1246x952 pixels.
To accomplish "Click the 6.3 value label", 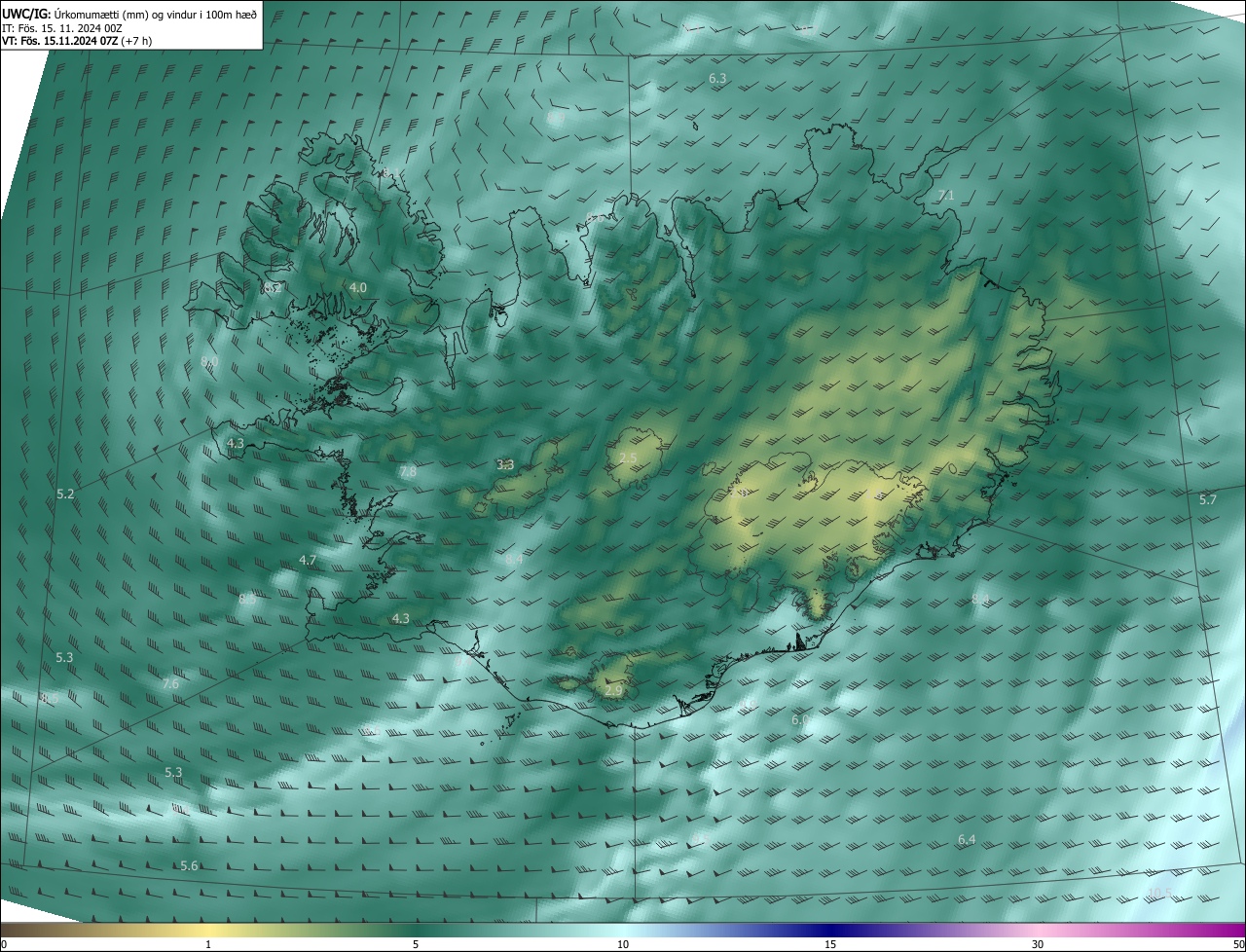I will [717, 77].
